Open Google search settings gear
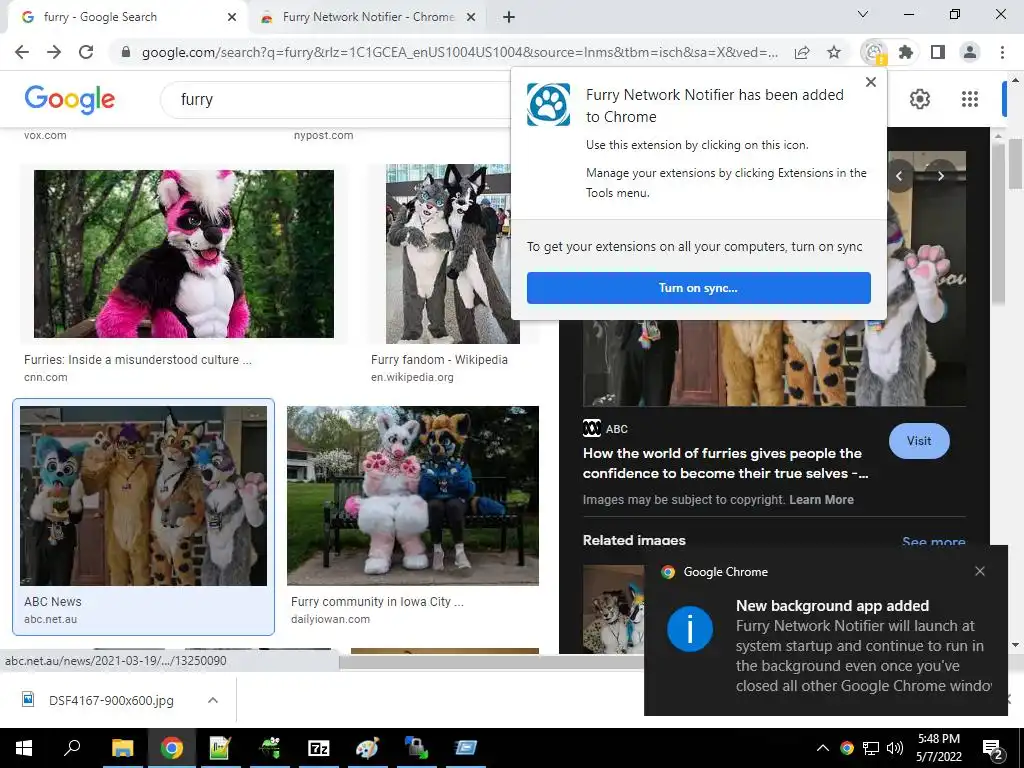This screenshot has width=1024, height=768. (x=920, y=99)
